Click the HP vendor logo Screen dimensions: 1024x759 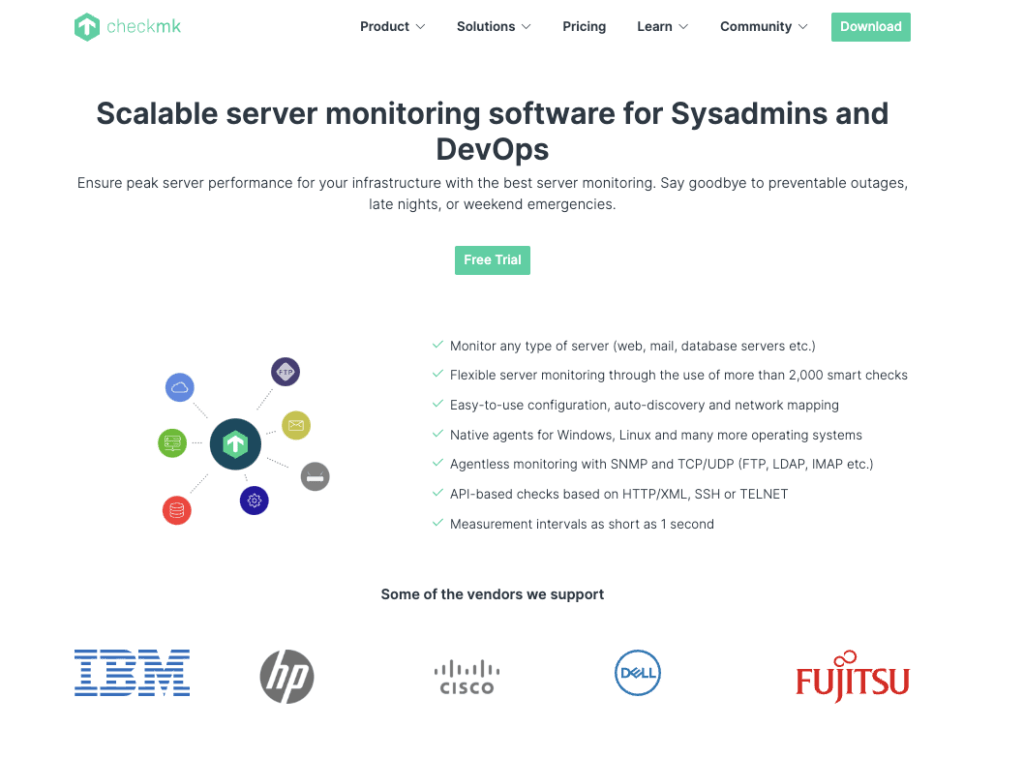click(287, 676)
